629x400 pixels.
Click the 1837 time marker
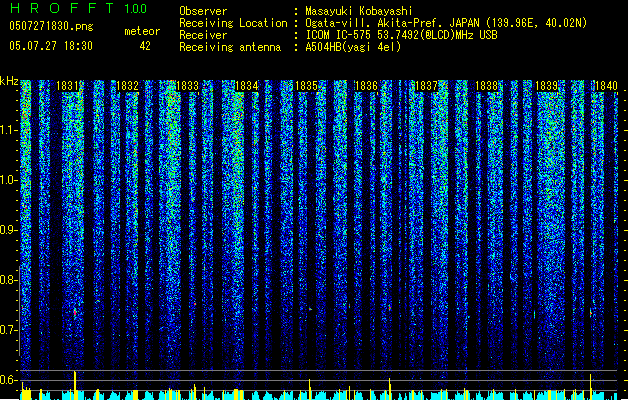[426, 85]
